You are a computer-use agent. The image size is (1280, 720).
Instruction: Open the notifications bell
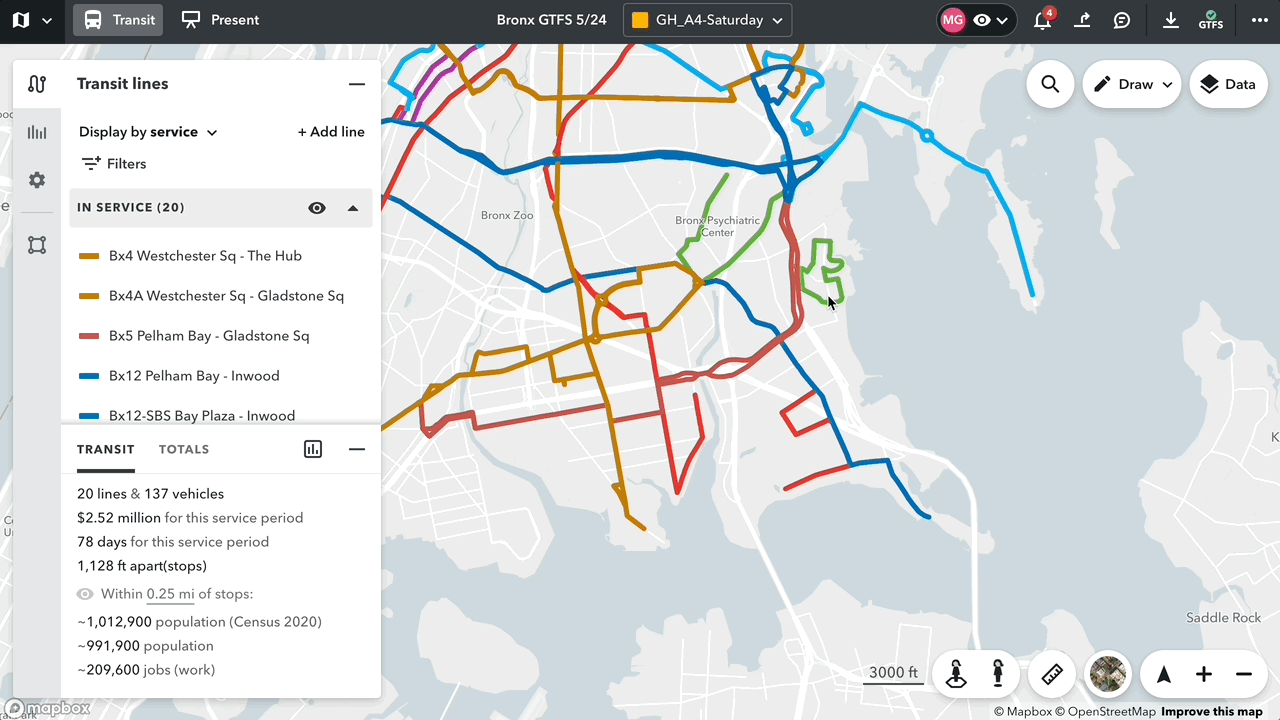click(1042, 20)
